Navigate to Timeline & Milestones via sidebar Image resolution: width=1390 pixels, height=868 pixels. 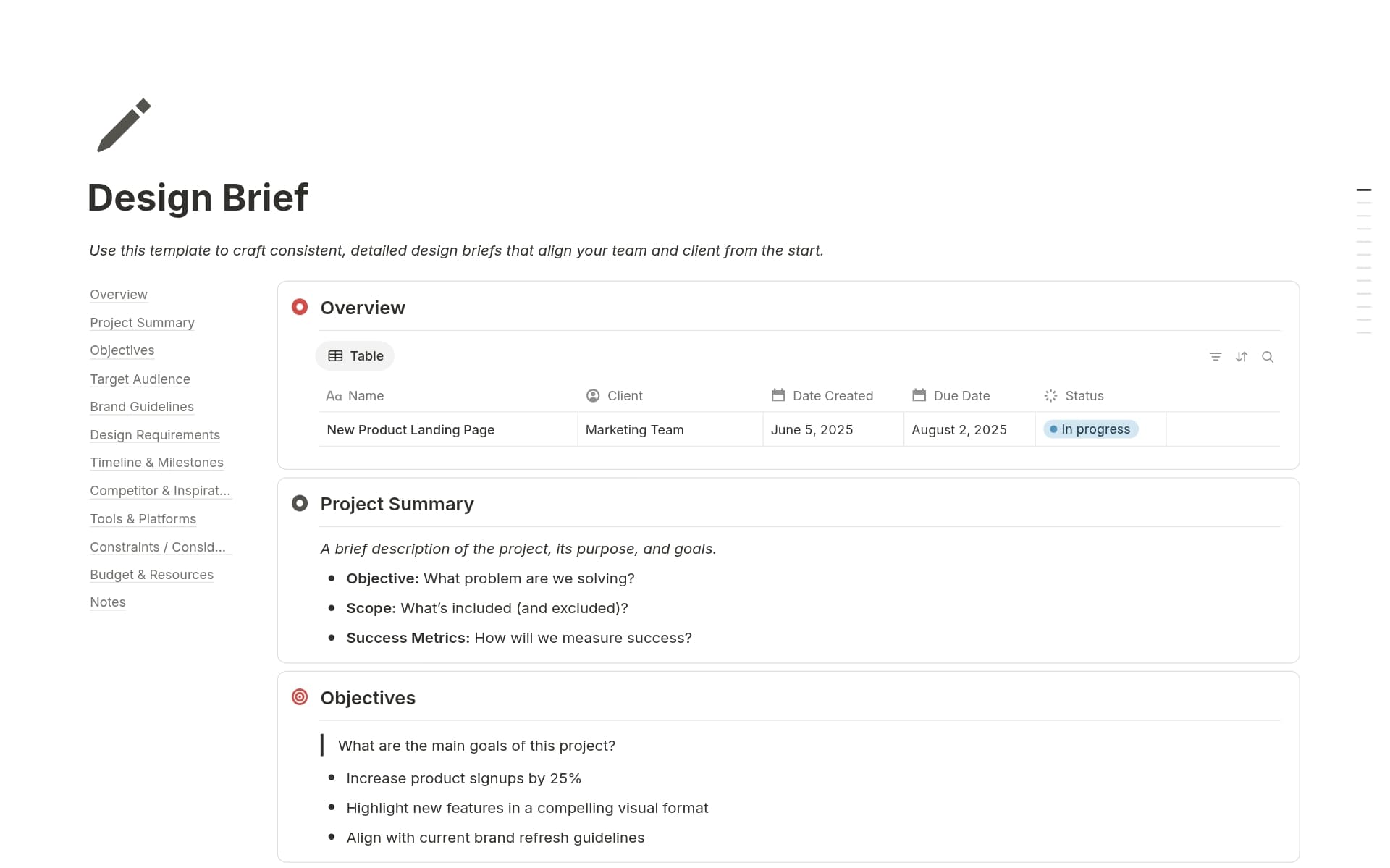156,463
